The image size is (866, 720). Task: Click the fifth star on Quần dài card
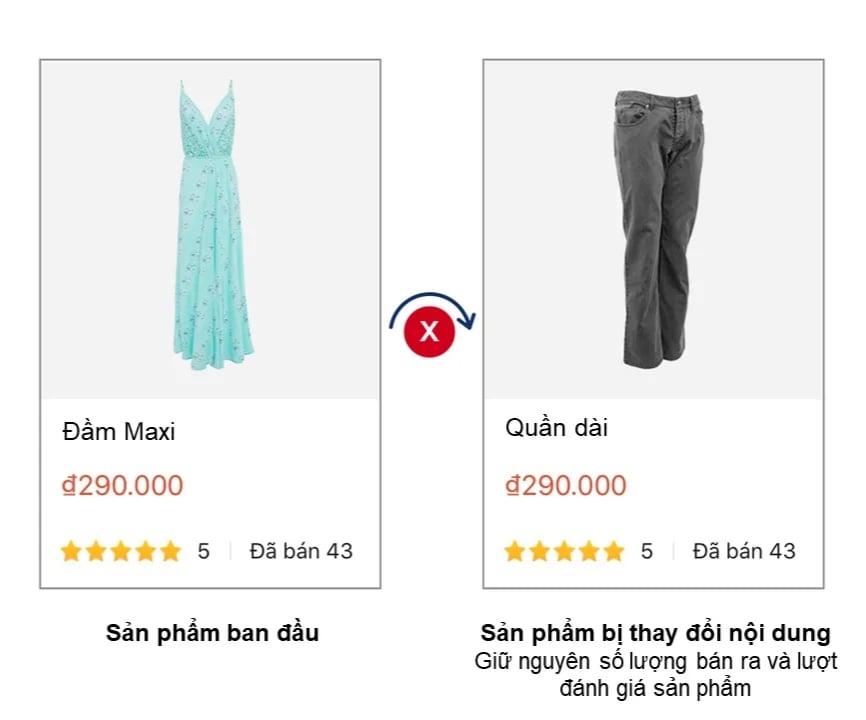tap(614, 551)
